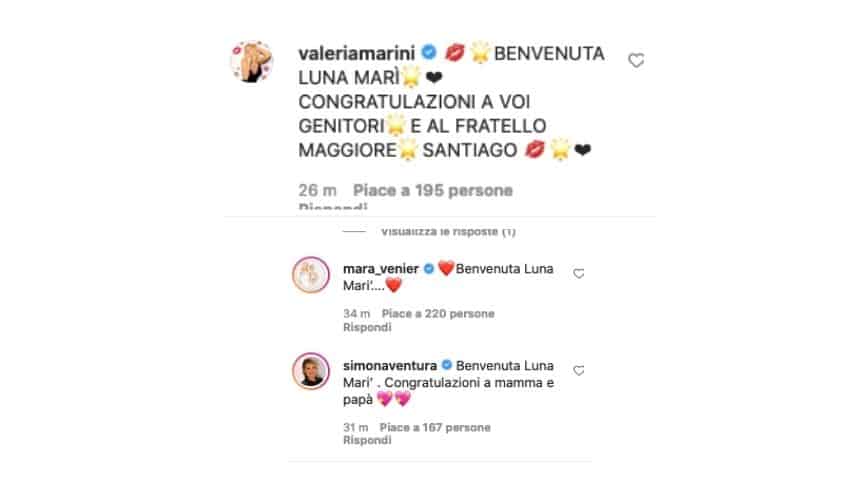This screenshot has width=854, height=480.
Task: Click valeriamarini's blue verified badge
Action: (429, 52)
